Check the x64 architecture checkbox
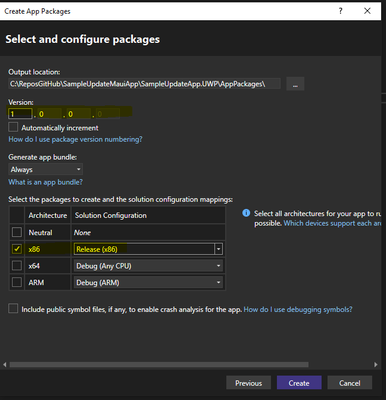The image size is (386, 400). point(17,266)
